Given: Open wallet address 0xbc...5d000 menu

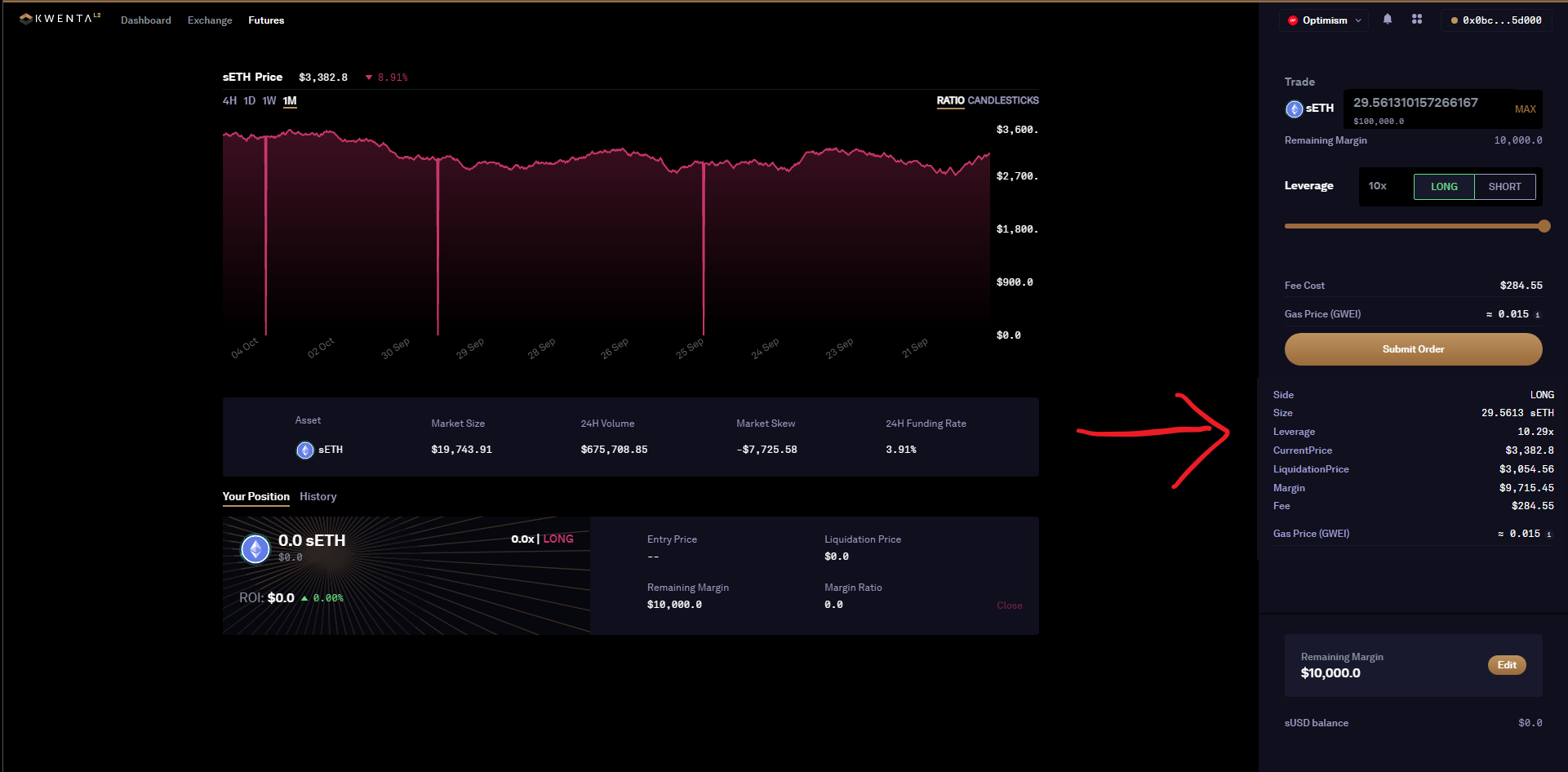Looking at the screenshot, I should pos(1496,20).
